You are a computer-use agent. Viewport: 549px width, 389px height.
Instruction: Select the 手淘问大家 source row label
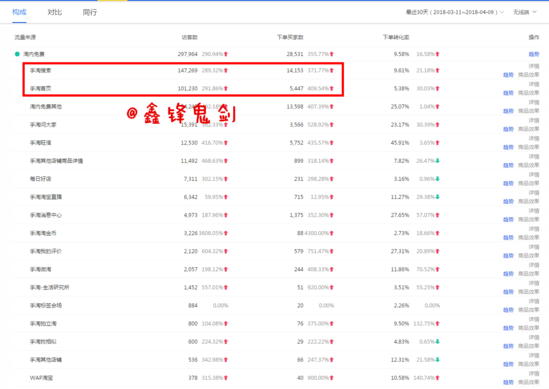(43, 125)
